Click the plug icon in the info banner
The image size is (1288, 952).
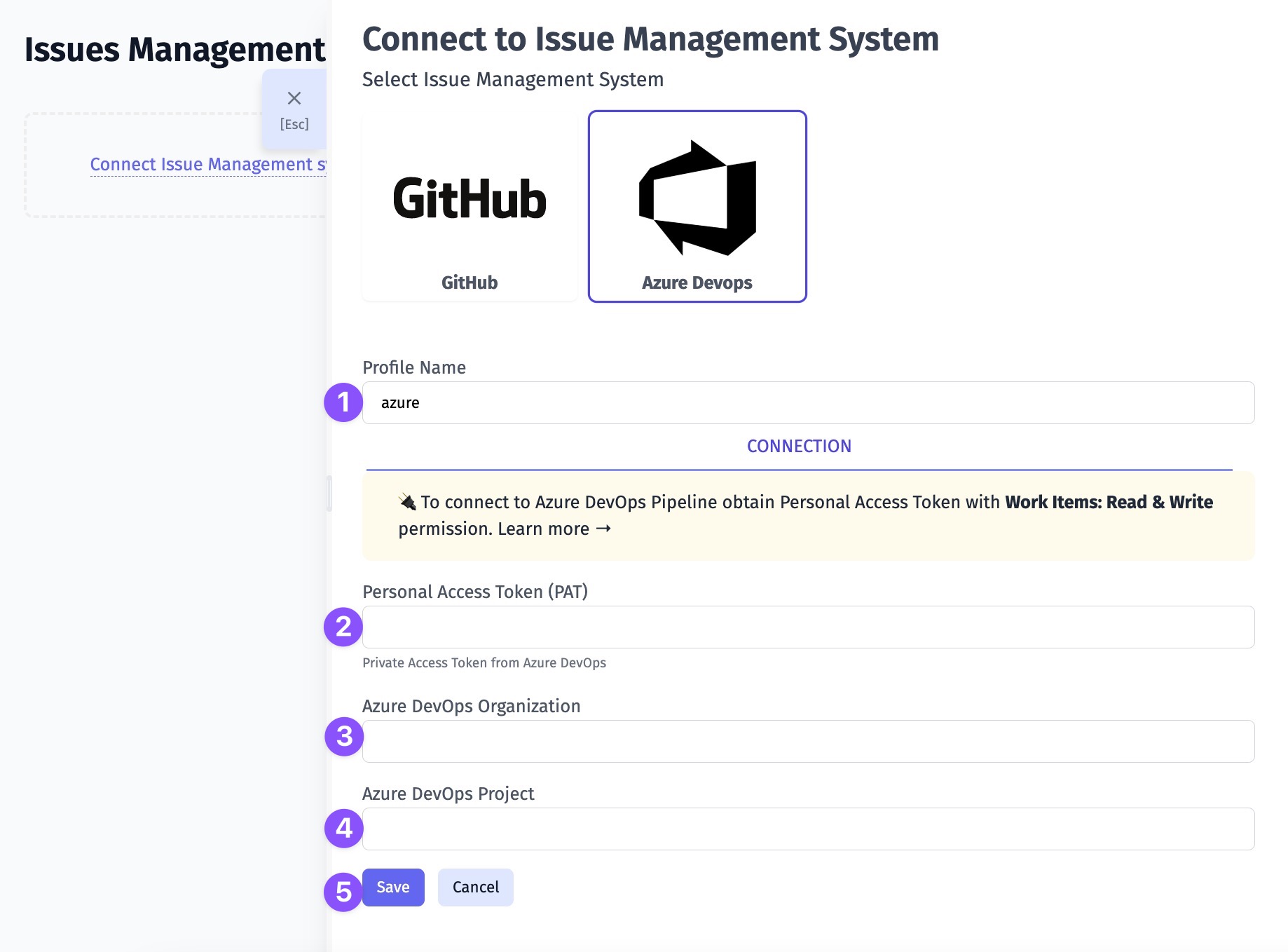click(x=407, y=502)
